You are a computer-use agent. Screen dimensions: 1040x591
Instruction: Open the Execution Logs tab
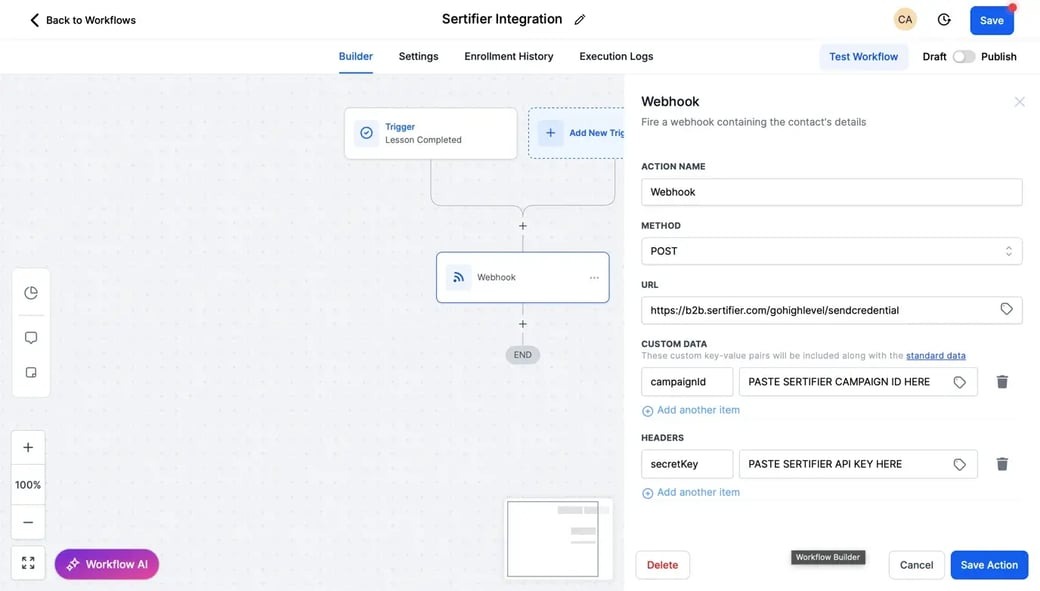point(616,57)
